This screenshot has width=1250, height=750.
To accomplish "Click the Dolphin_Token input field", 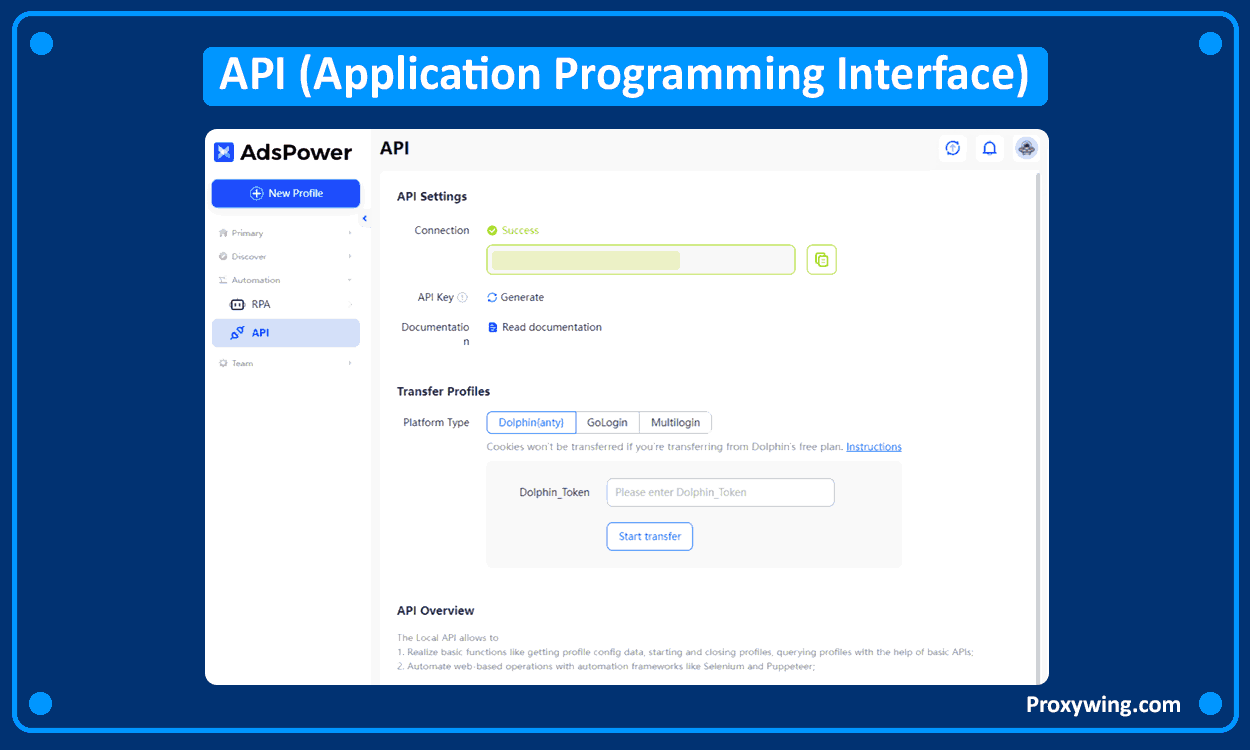I will click(x=720, y=492).
